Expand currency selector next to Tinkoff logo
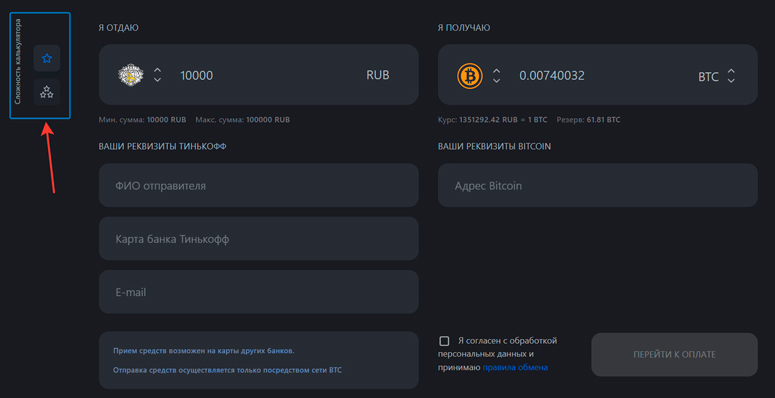775x398 pixels. click(x=157, y=75)
